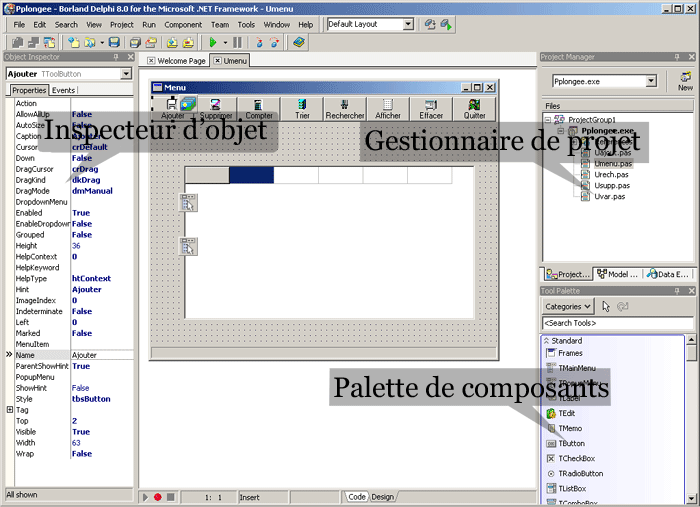Pick TCheckBox from the Tool Palette
The width and height of the screenshot is (700, 507).
[576, 458]
